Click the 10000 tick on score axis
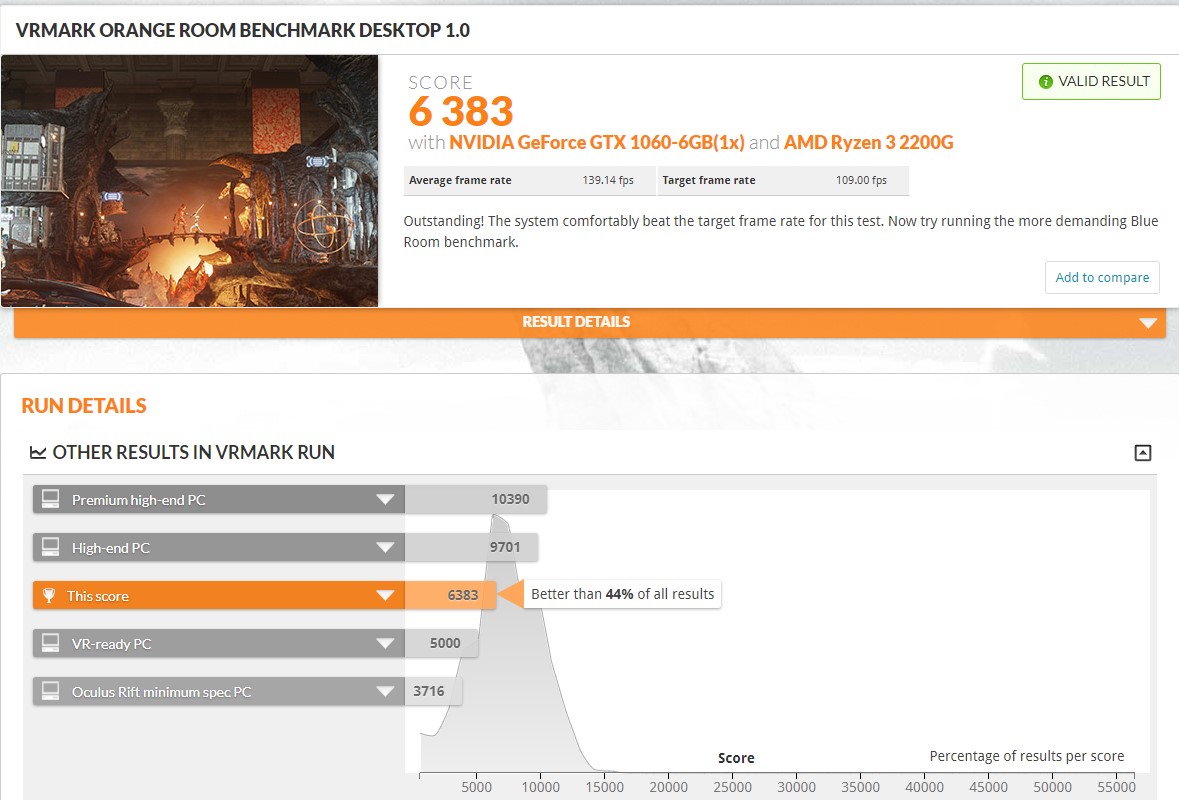This screenshot has width=1179, height=800. pos(541,787)
